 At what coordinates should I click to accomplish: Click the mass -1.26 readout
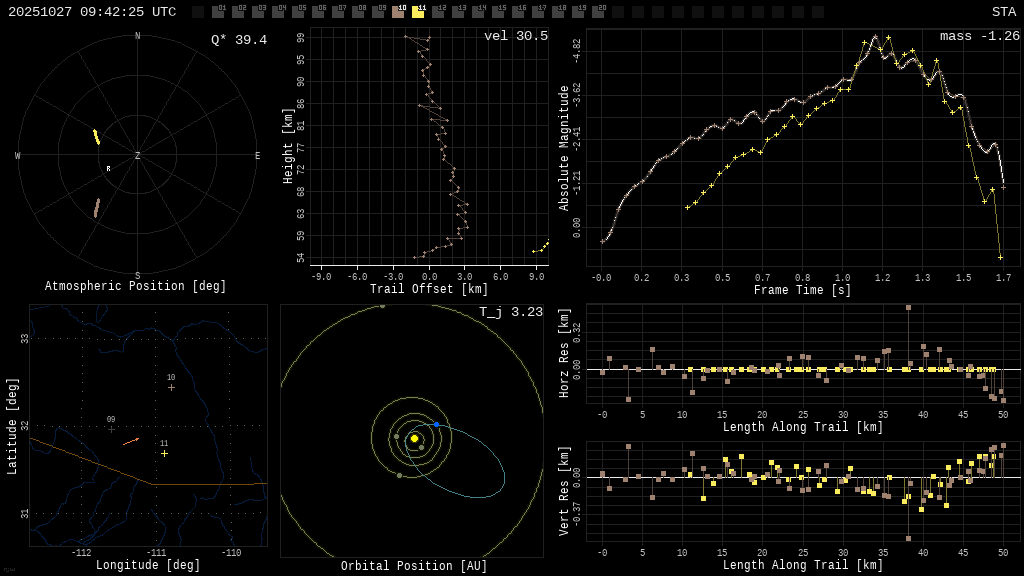point(979,36)
